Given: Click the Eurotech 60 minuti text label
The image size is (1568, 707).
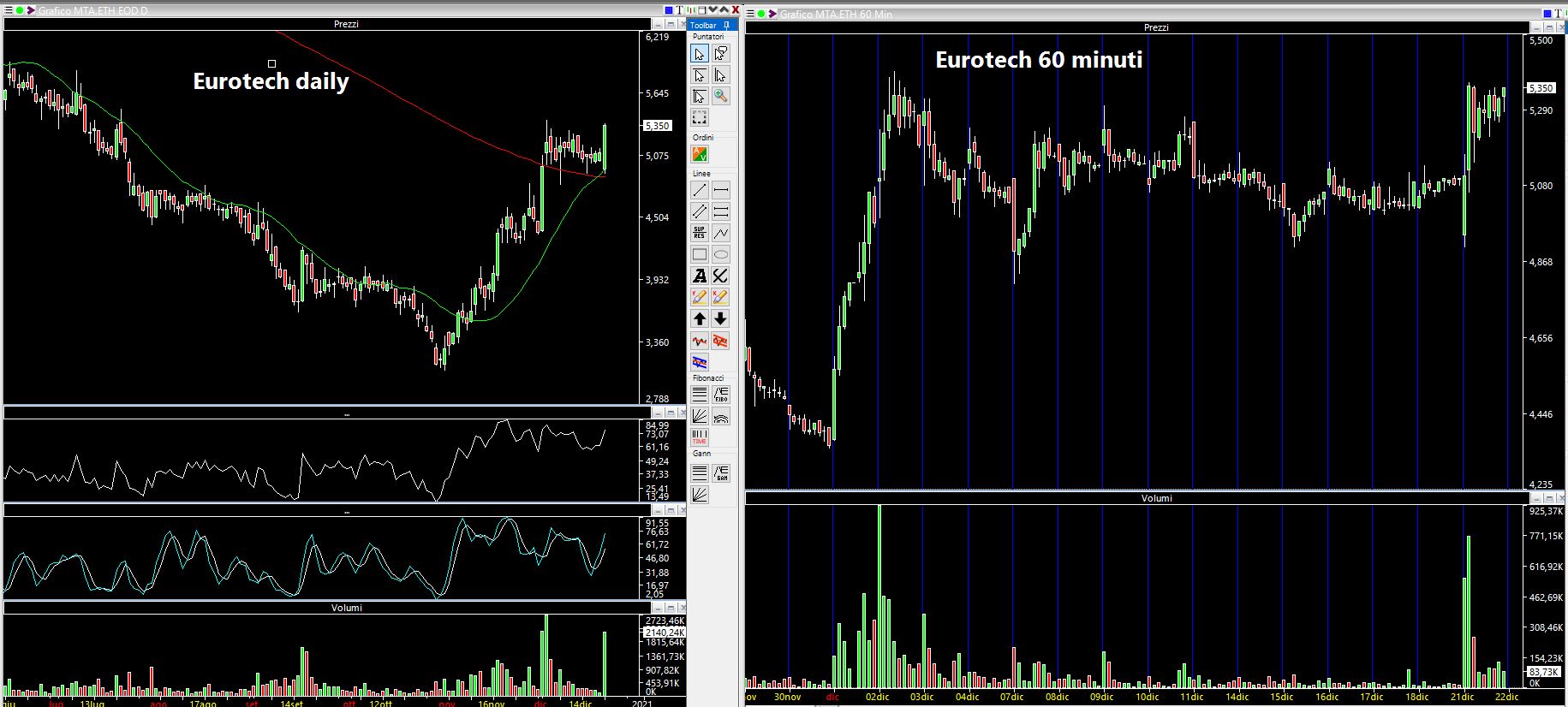Looking at the screenshot, I should [x=1039, y=60].
